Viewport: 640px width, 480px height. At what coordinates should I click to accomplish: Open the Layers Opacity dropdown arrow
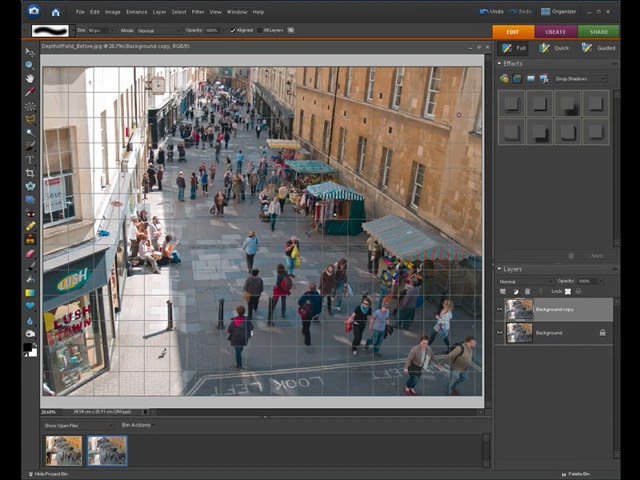(600, 281)
